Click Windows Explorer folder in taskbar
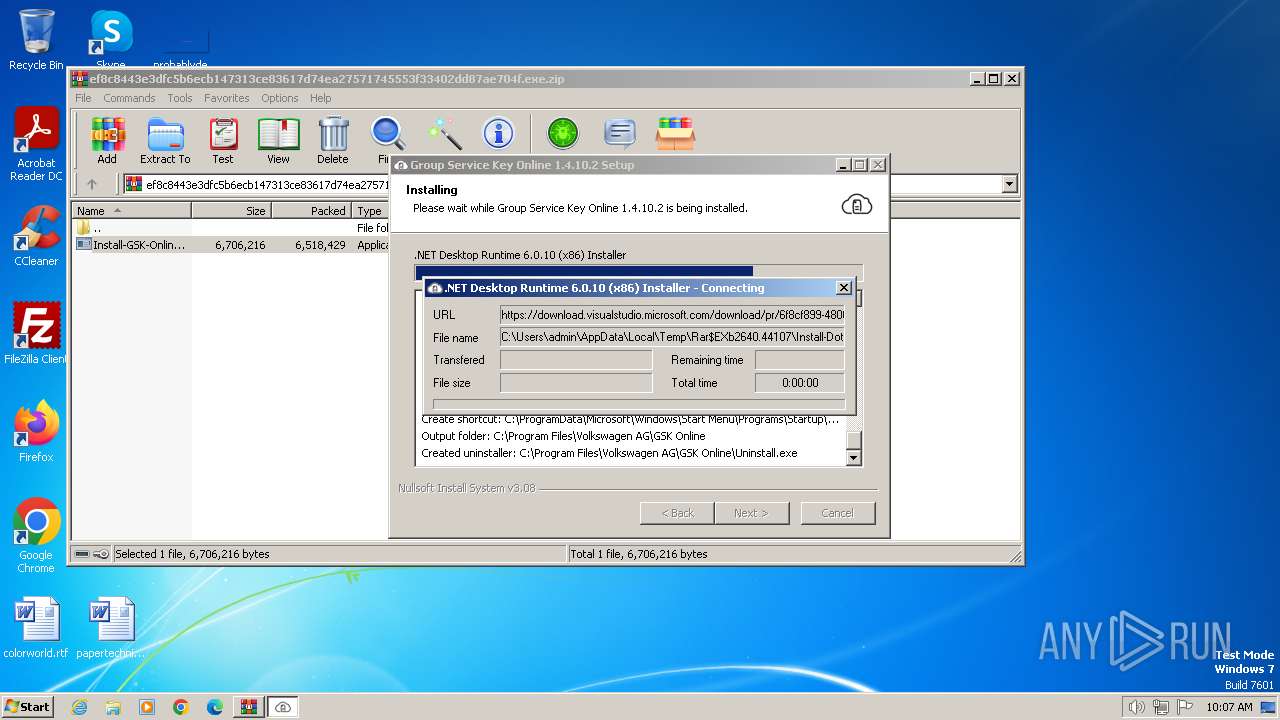This screenshot has width=1280, height=720. tap(113, 707)
